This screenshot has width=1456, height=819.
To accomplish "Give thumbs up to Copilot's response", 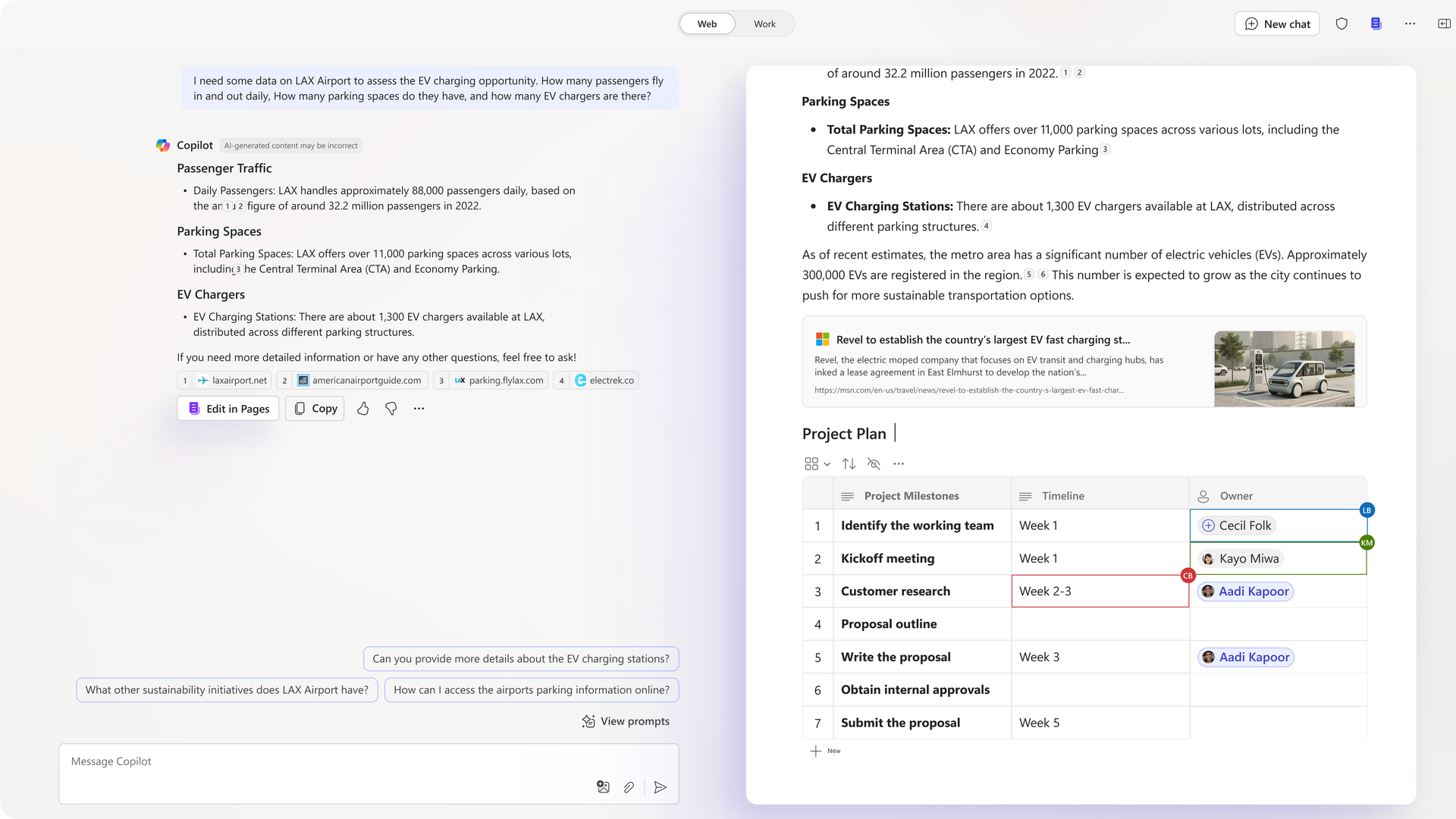I will [x=362, y=408].
